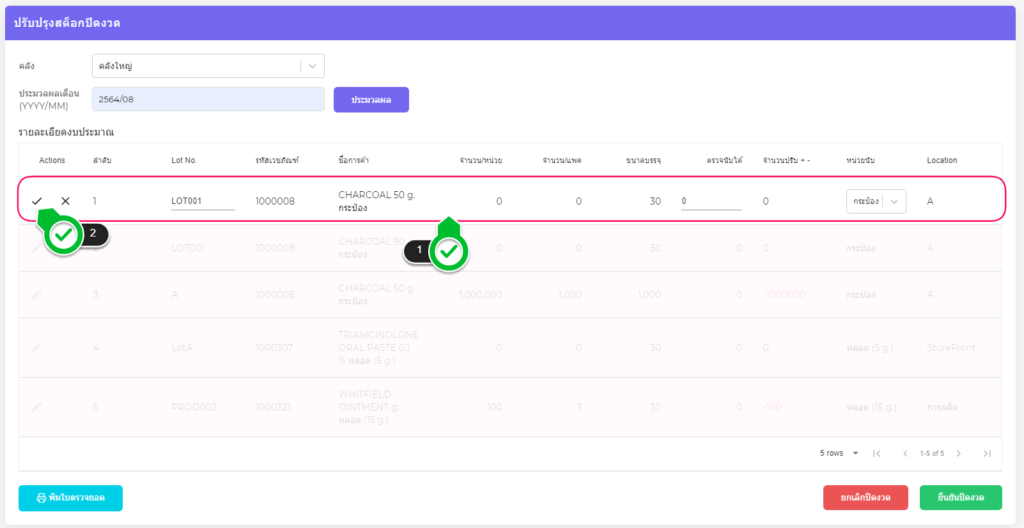Click the Lot No. field containing LOT001
Viewport: 1024px width, 528px height.
pyautogui.click(x=202, y=201)
